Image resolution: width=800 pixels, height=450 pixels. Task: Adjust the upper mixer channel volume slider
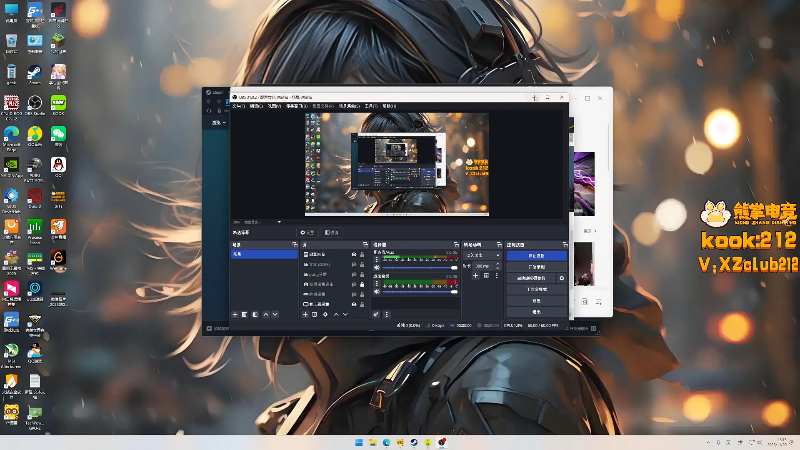click(x=420, y=267)
